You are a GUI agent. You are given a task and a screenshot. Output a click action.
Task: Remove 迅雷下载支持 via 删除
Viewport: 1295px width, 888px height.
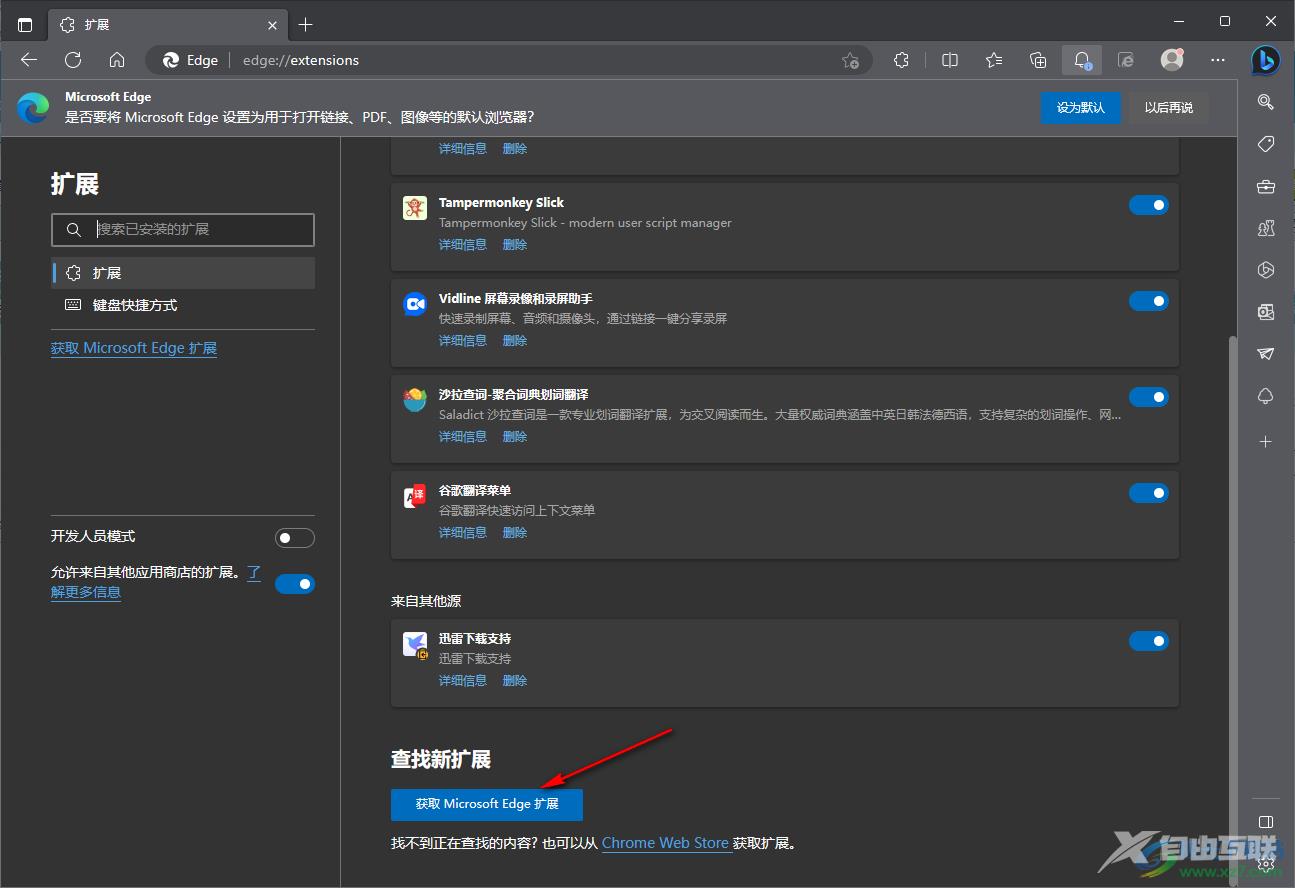515,680
